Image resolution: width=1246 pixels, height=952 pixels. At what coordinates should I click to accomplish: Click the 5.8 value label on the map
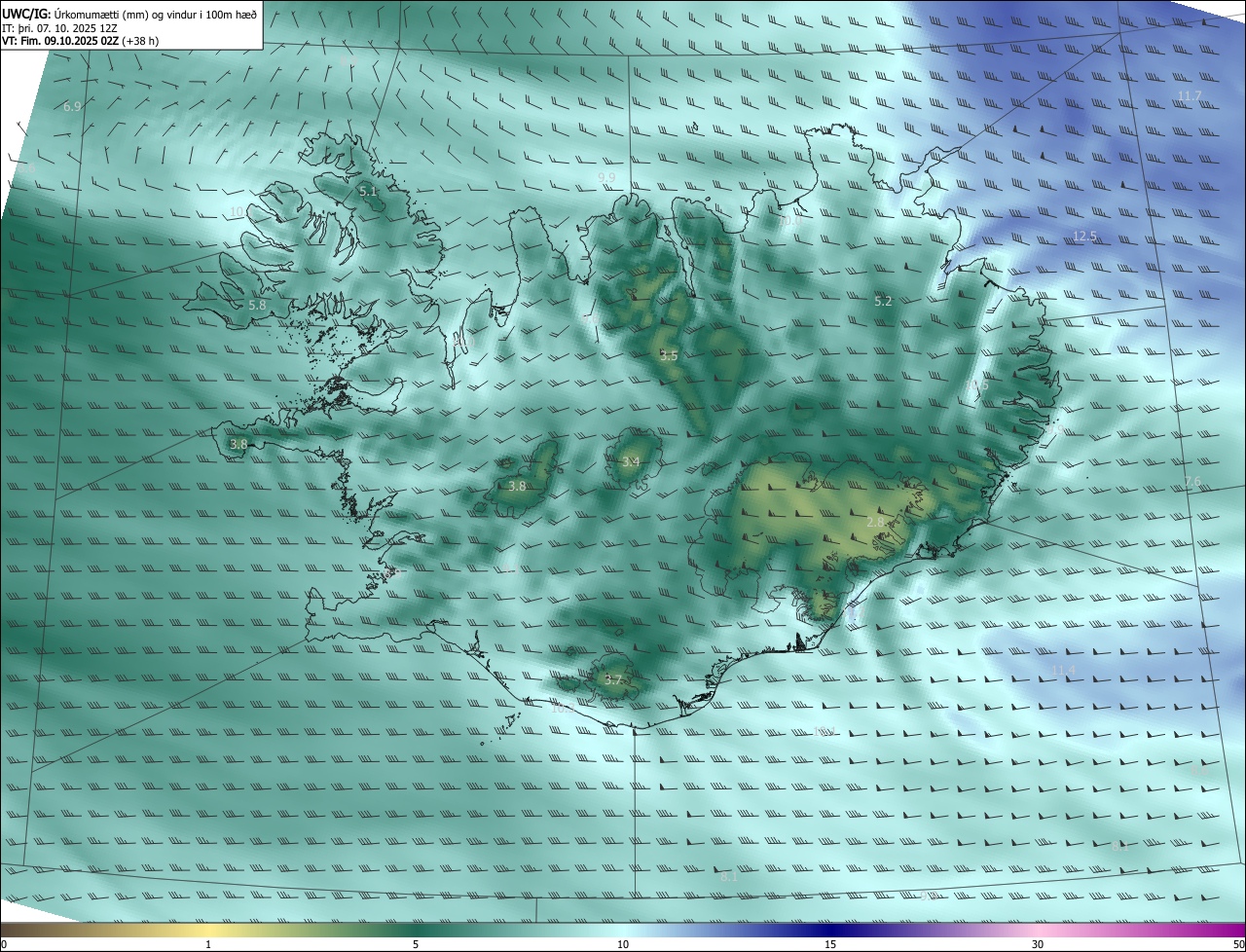[257, 305]
